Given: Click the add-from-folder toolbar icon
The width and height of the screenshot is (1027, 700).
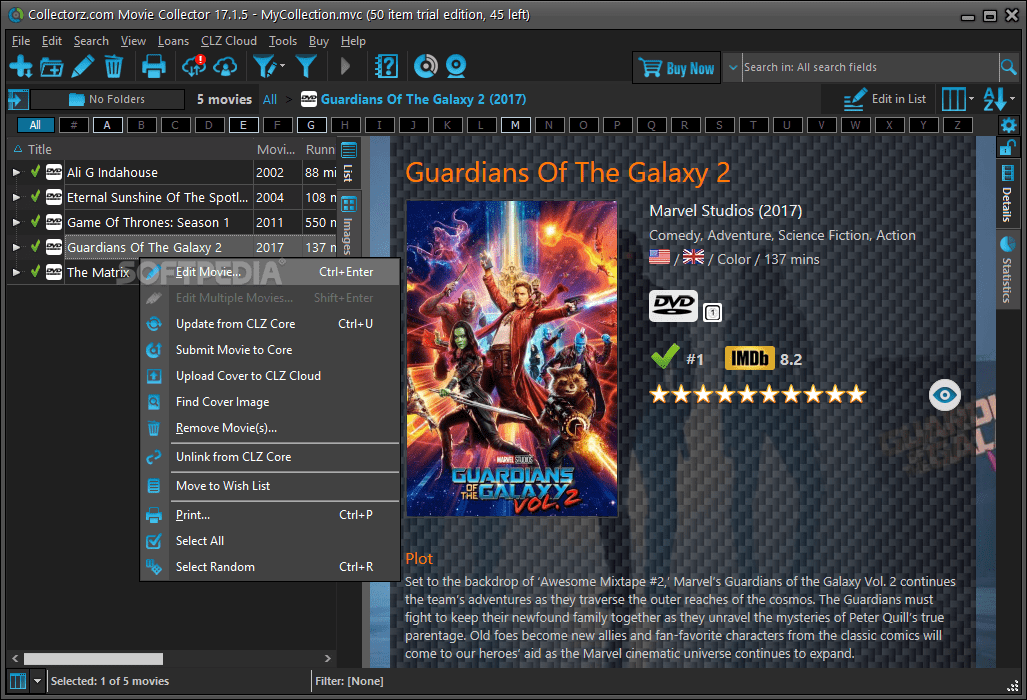Looking at the screenshot, I should pyautogui.click(x=52, y=67).
